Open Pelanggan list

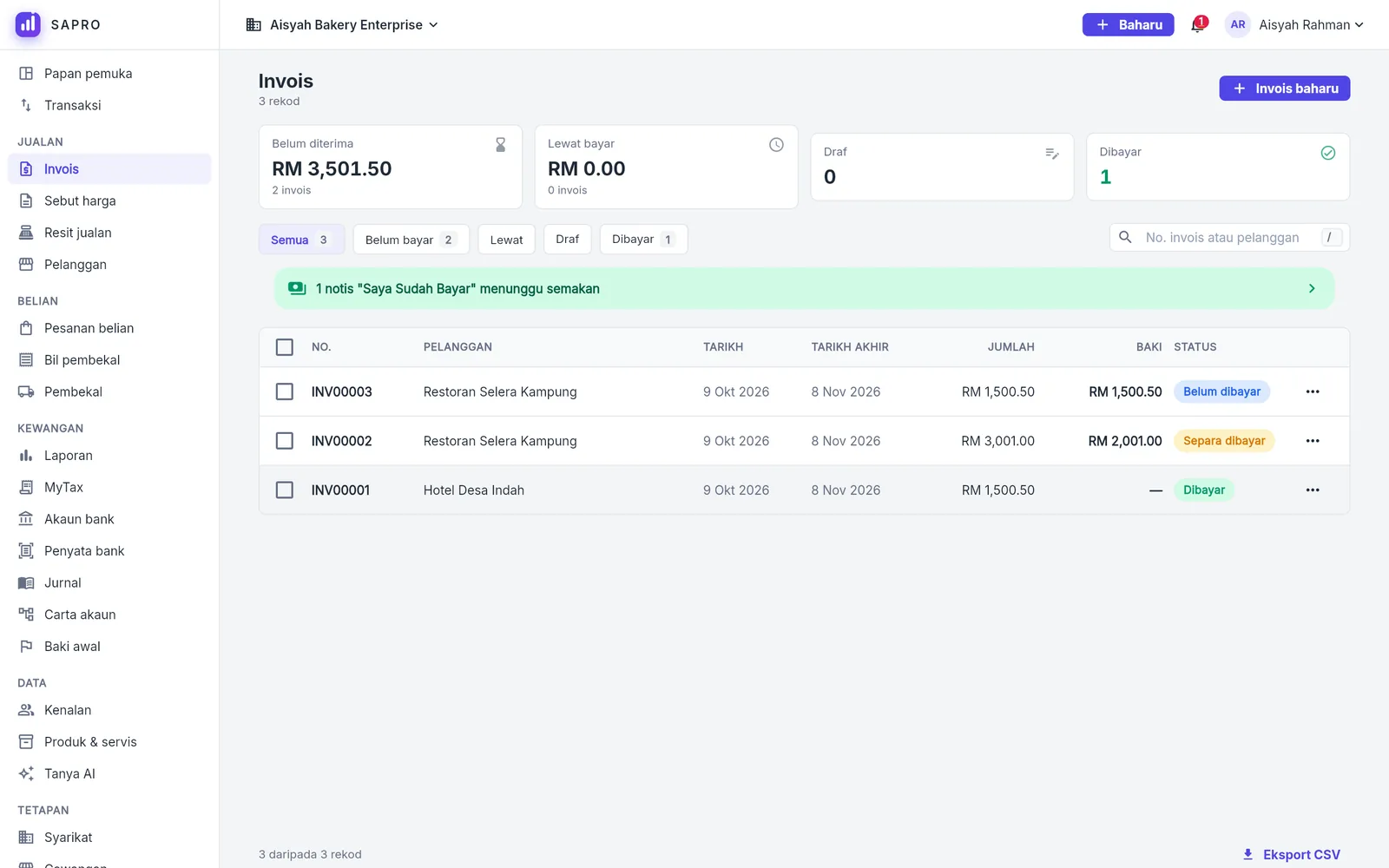pyautogui.click(x=109, y=265)
